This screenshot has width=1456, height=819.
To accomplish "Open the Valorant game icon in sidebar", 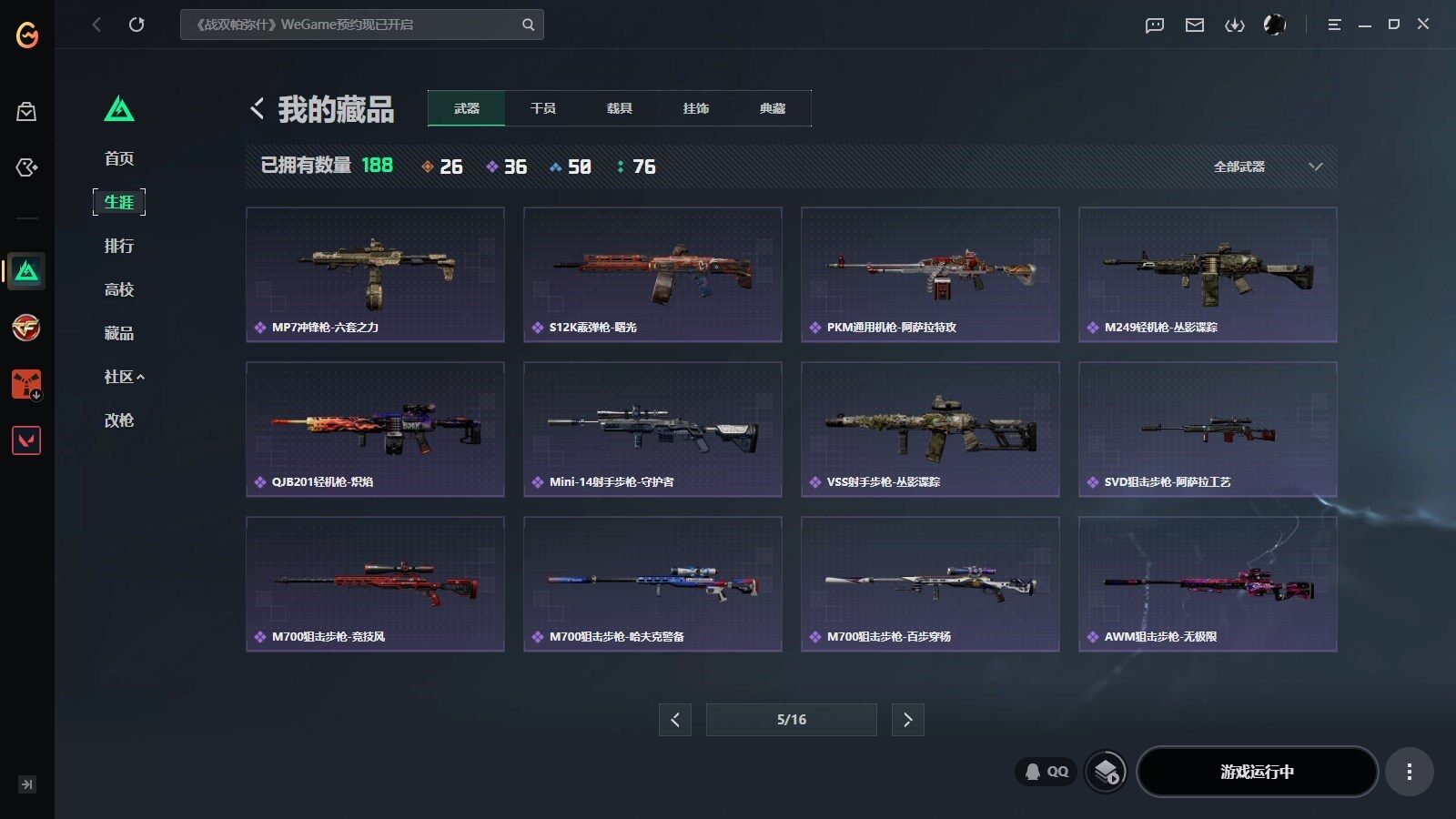I will tap(26, 441).
